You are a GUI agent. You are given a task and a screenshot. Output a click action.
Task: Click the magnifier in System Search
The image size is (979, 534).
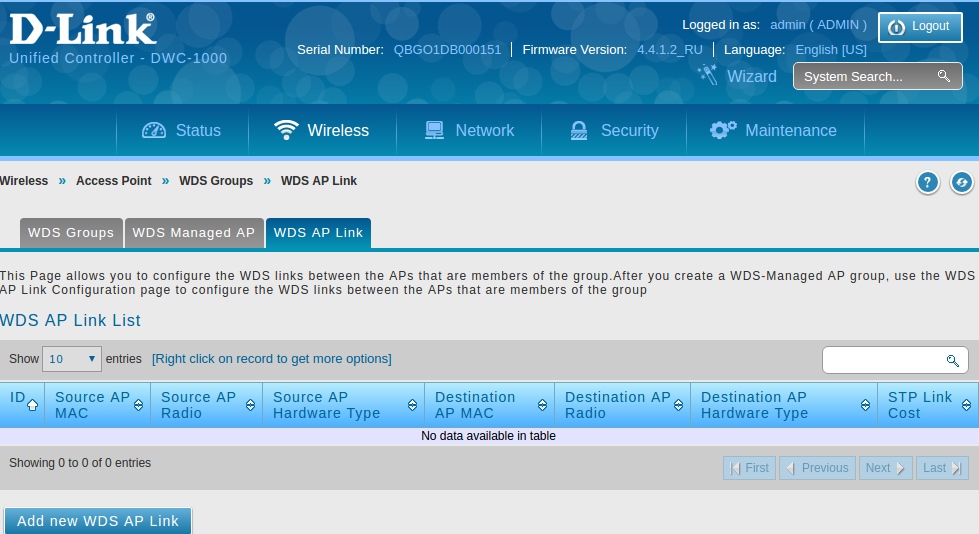(943, 76)
